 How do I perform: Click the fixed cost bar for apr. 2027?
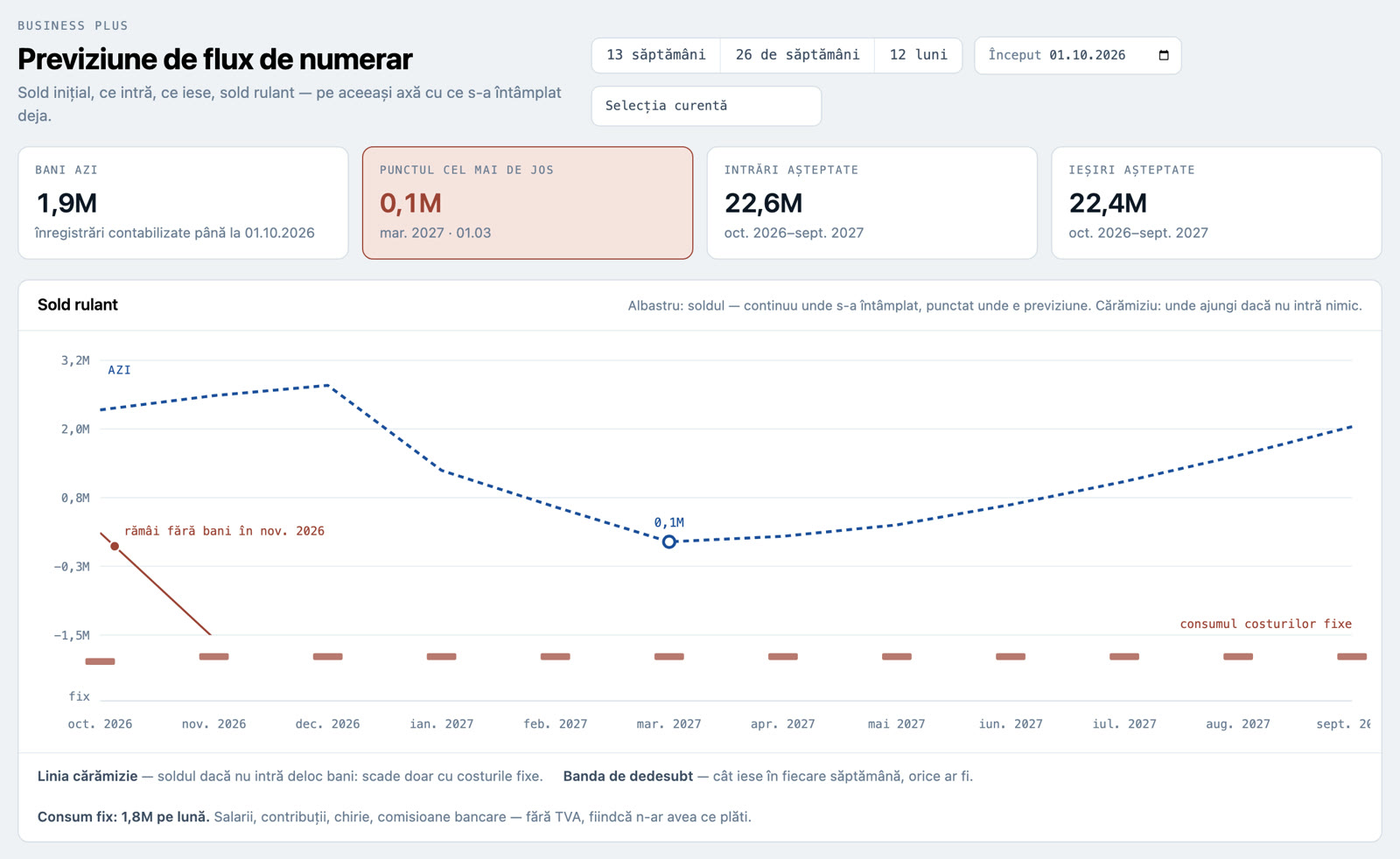783,656
